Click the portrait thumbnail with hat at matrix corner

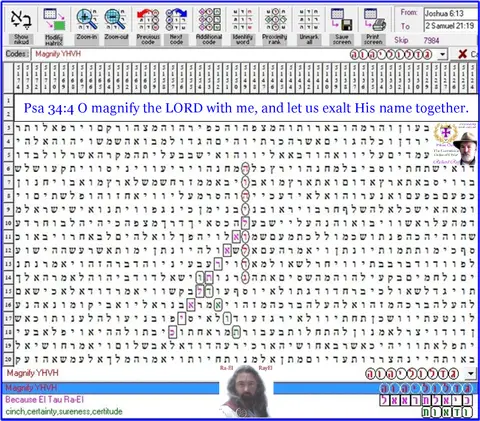click(466, 148)
